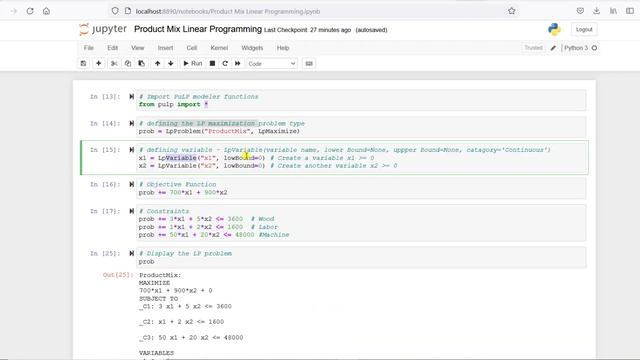Viewport: 640px width, 360px height.
Task: Open the Cell menu
Action: (191, 48)
